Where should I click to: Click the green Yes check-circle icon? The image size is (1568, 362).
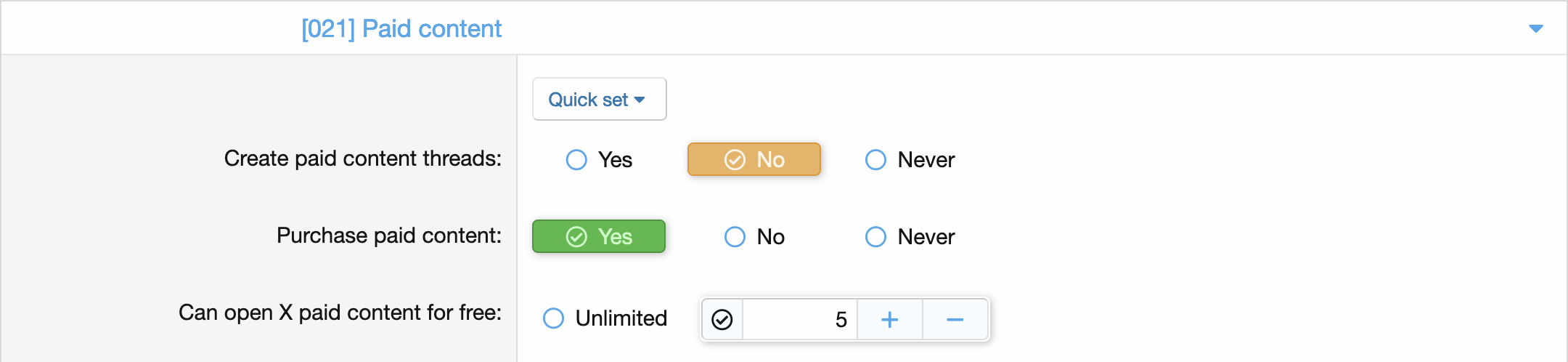click(x=576, y=236)
